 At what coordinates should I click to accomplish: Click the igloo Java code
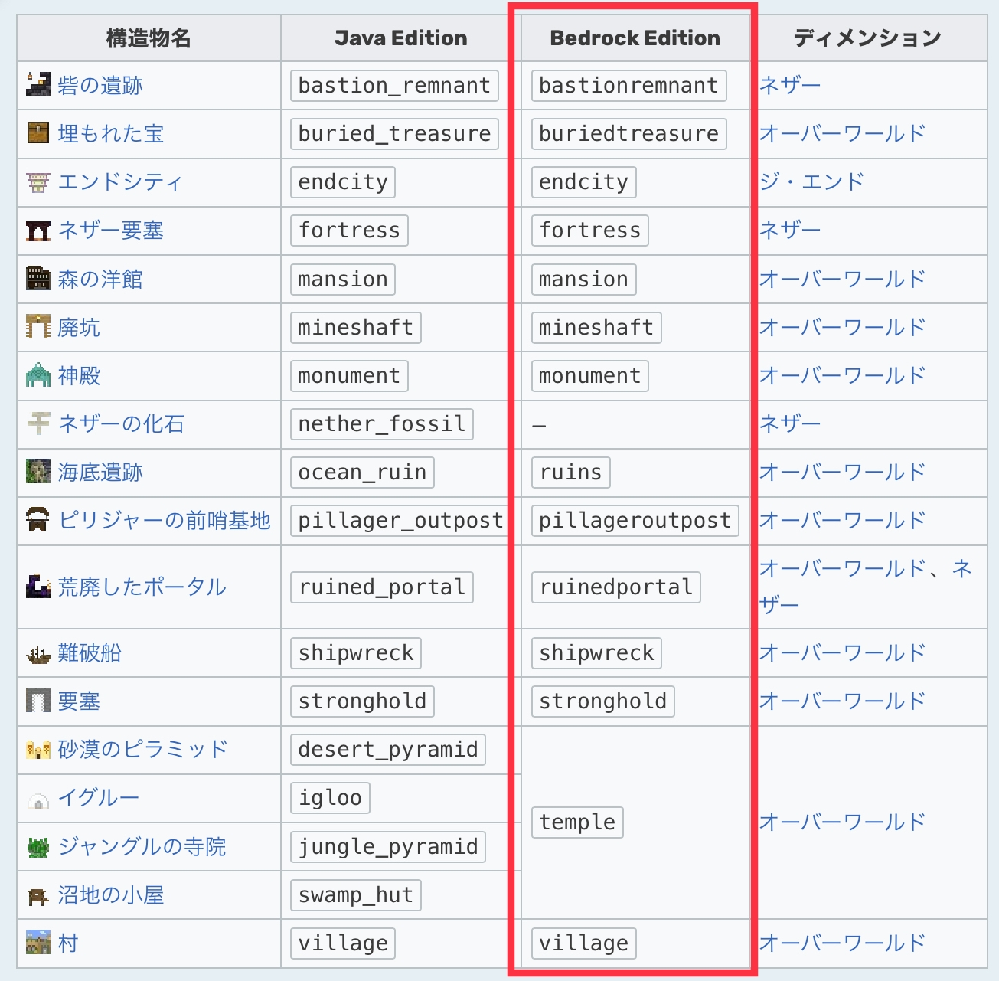tap(330, 798)
